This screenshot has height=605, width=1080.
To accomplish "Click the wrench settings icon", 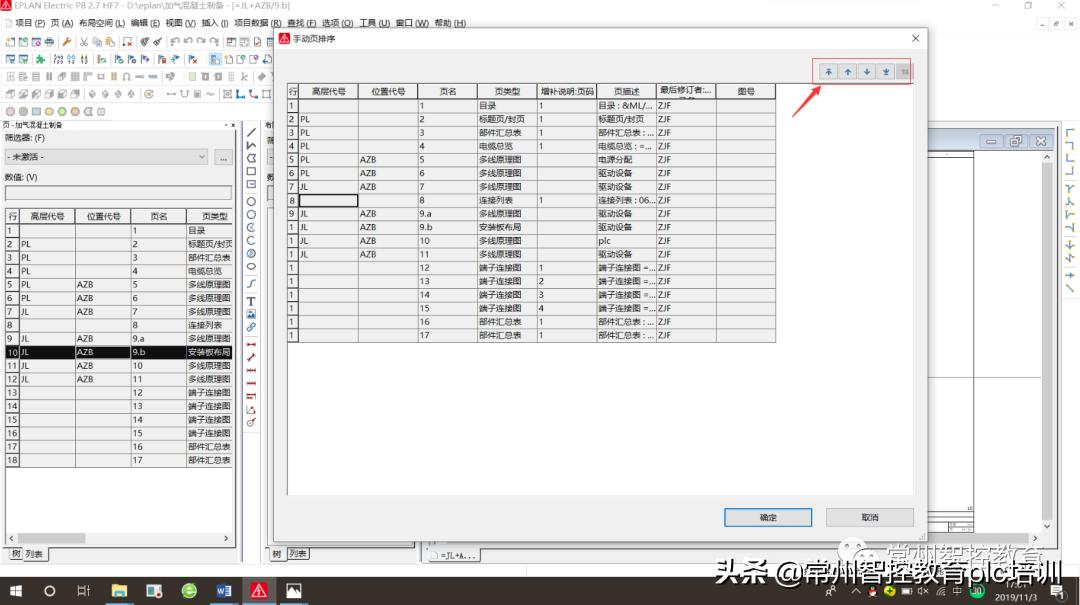I will (x=67, y=42).
